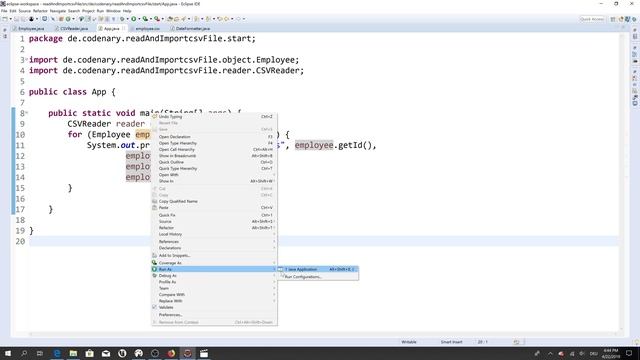Open the notification center icon
The image size is (640, 360).
[629, 353]
